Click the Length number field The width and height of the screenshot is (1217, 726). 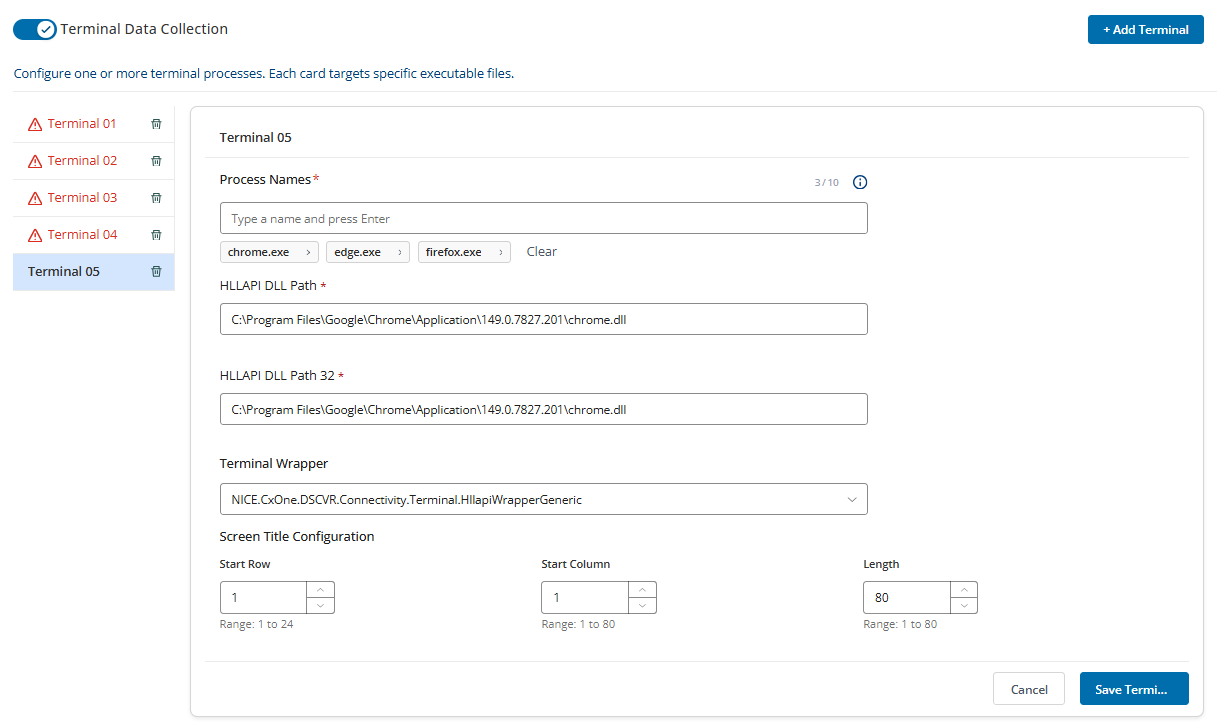pos(907,598)
